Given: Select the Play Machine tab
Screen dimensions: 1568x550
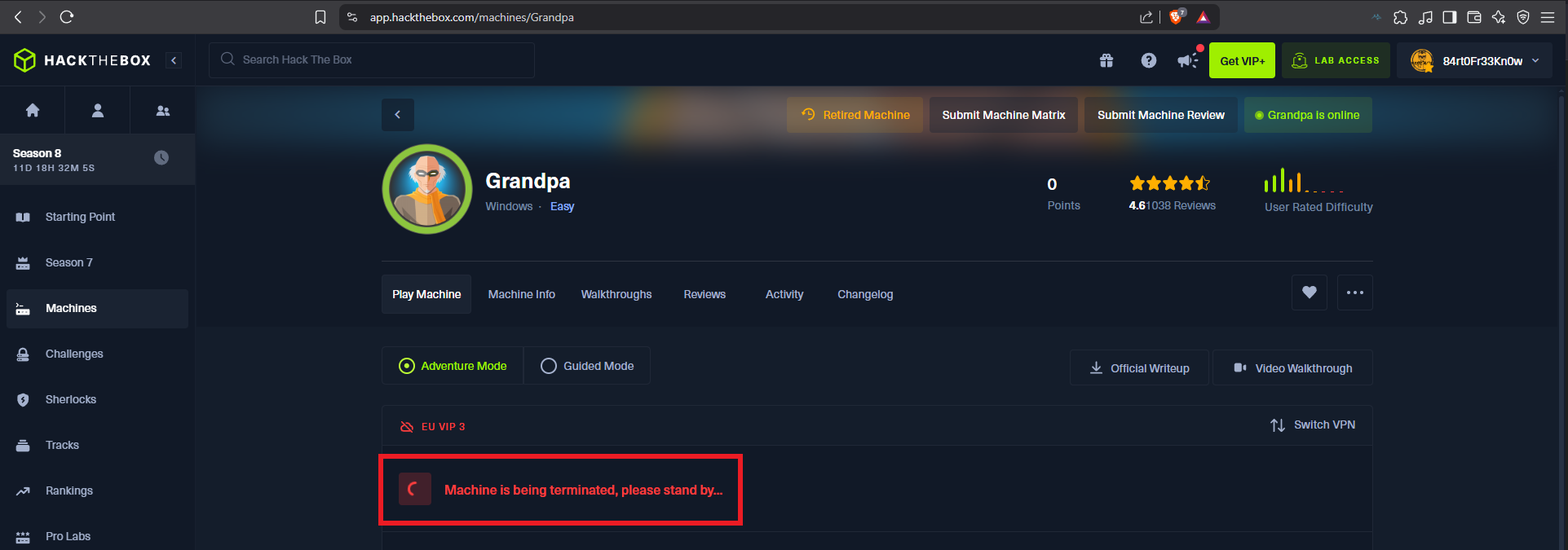Looking at the screenshot, I should coord(426,294).
